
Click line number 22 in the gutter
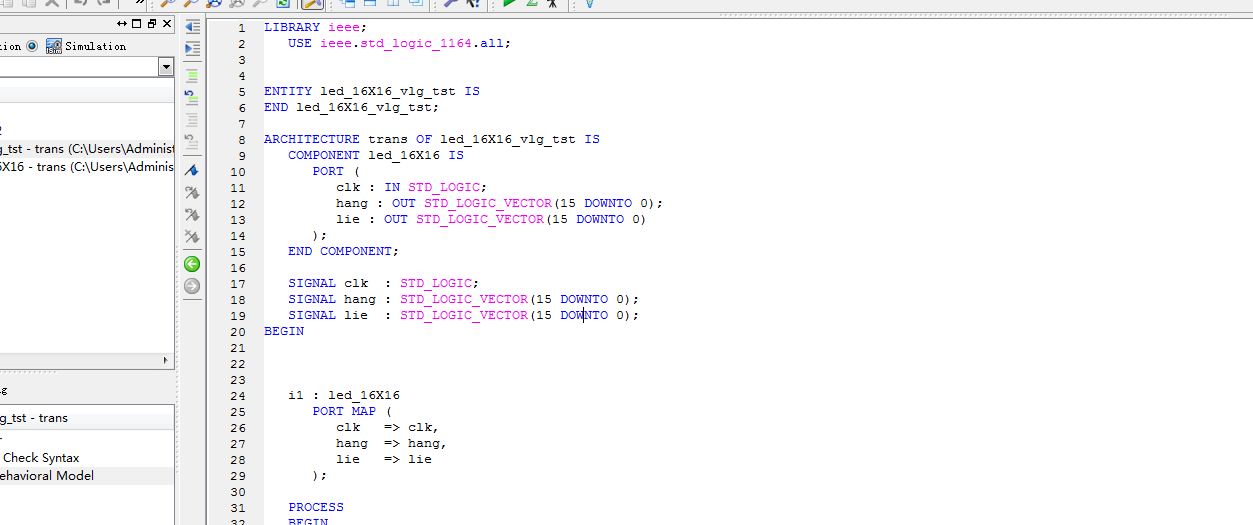point(238,363)
